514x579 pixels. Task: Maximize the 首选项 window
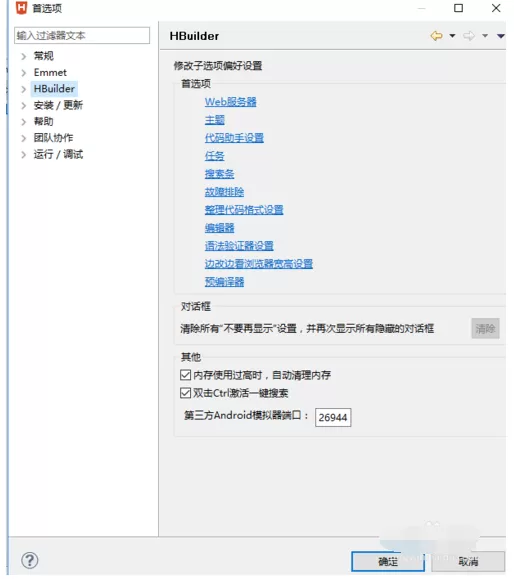(458, 8)
